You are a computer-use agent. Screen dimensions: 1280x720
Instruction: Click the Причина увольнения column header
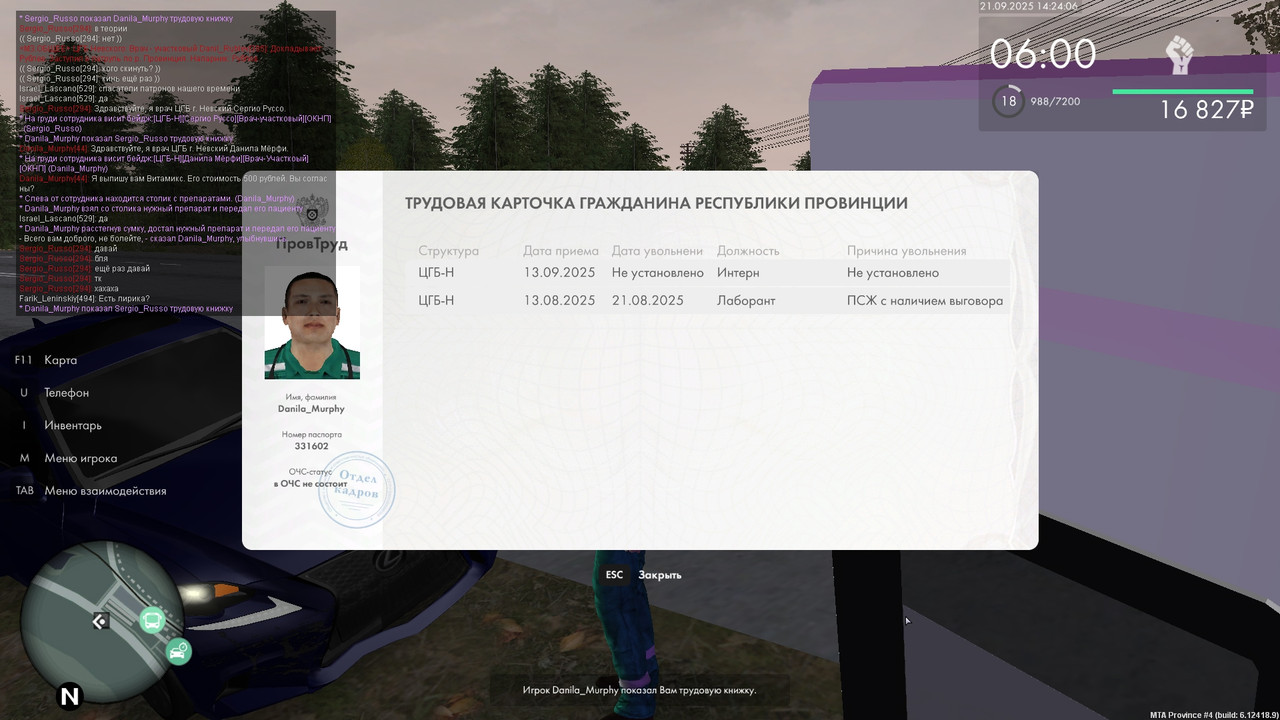pyautogui.click(x=907, y=251)
